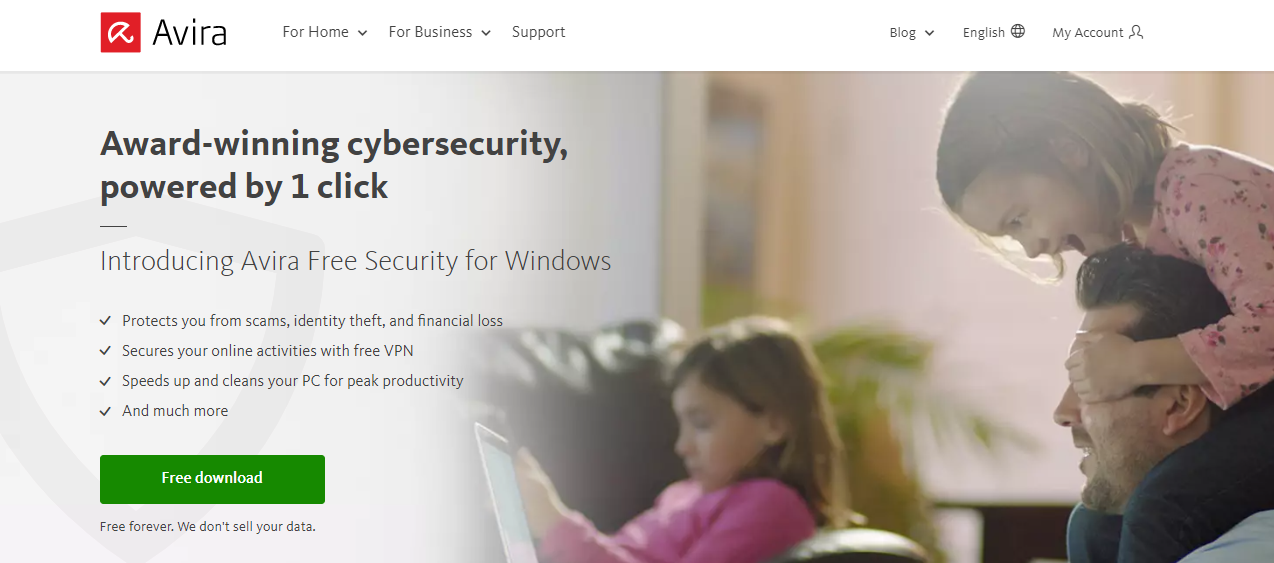Click checkmark beside scams protection line
The image size is (1274, 563).
coord(105,321)
